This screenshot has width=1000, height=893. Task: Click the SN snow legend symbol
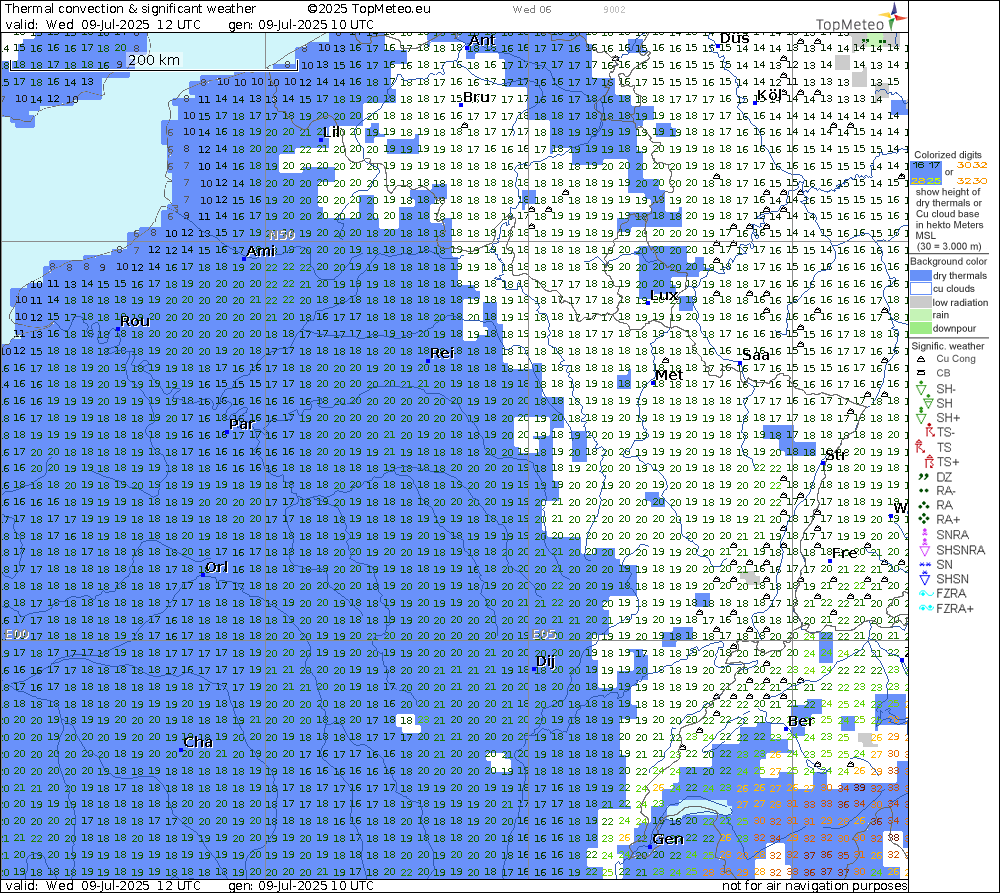coord(924,565)
